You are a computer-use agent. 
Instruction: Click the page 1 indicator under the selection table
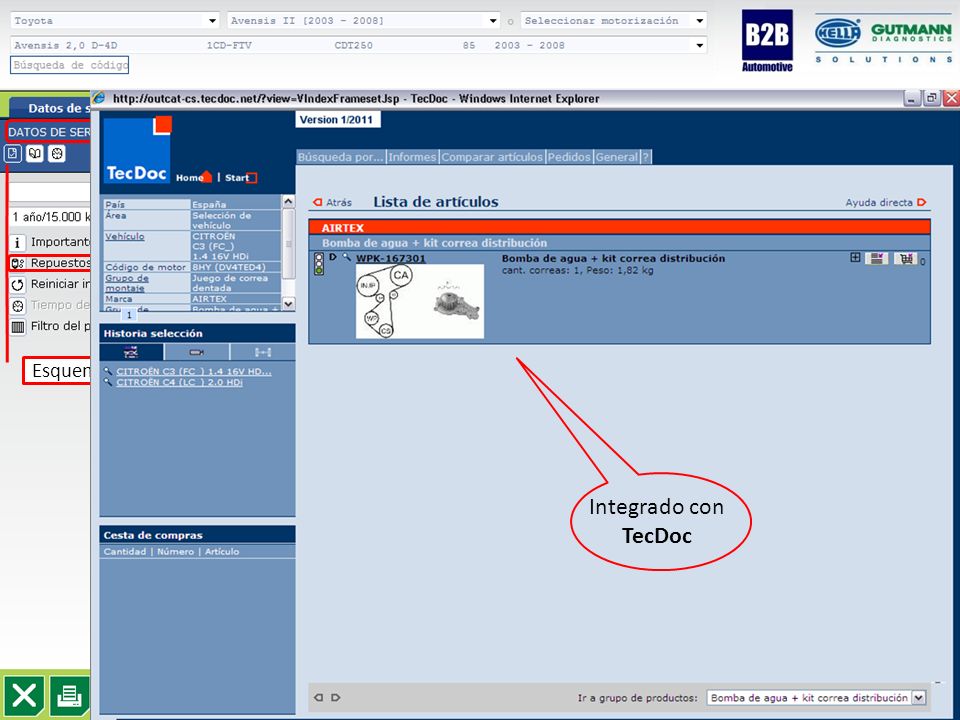129,315
